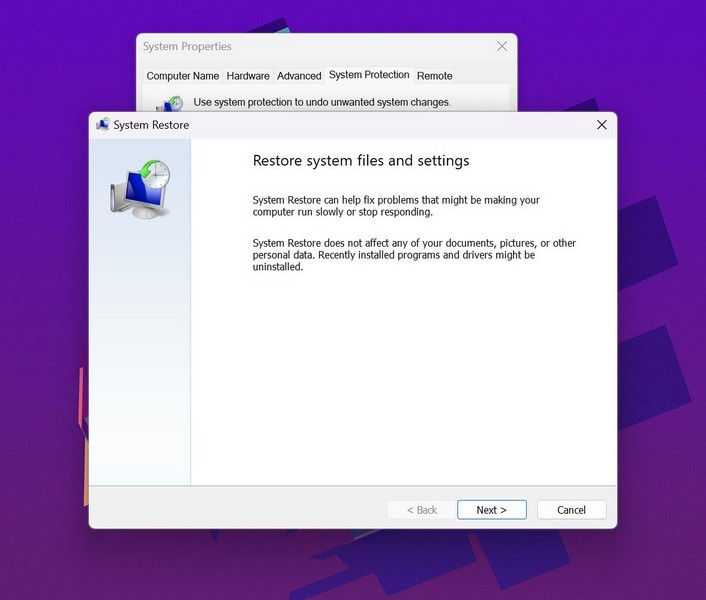Open the Remote tab

click(434, 76)
